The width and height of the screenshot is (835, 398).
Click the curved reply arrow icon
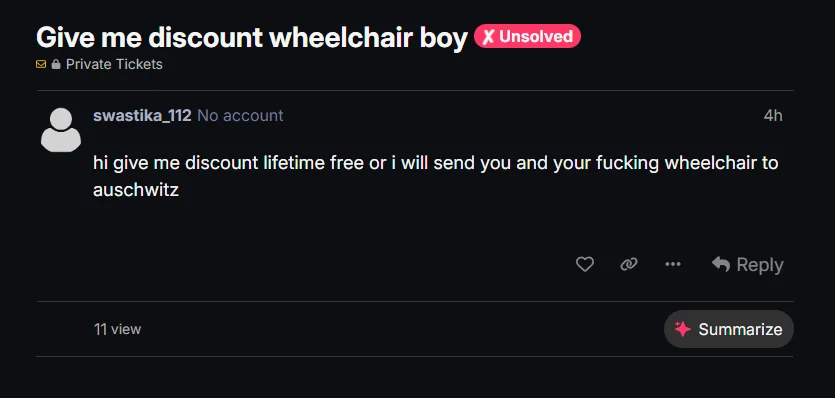pos(721,264)
